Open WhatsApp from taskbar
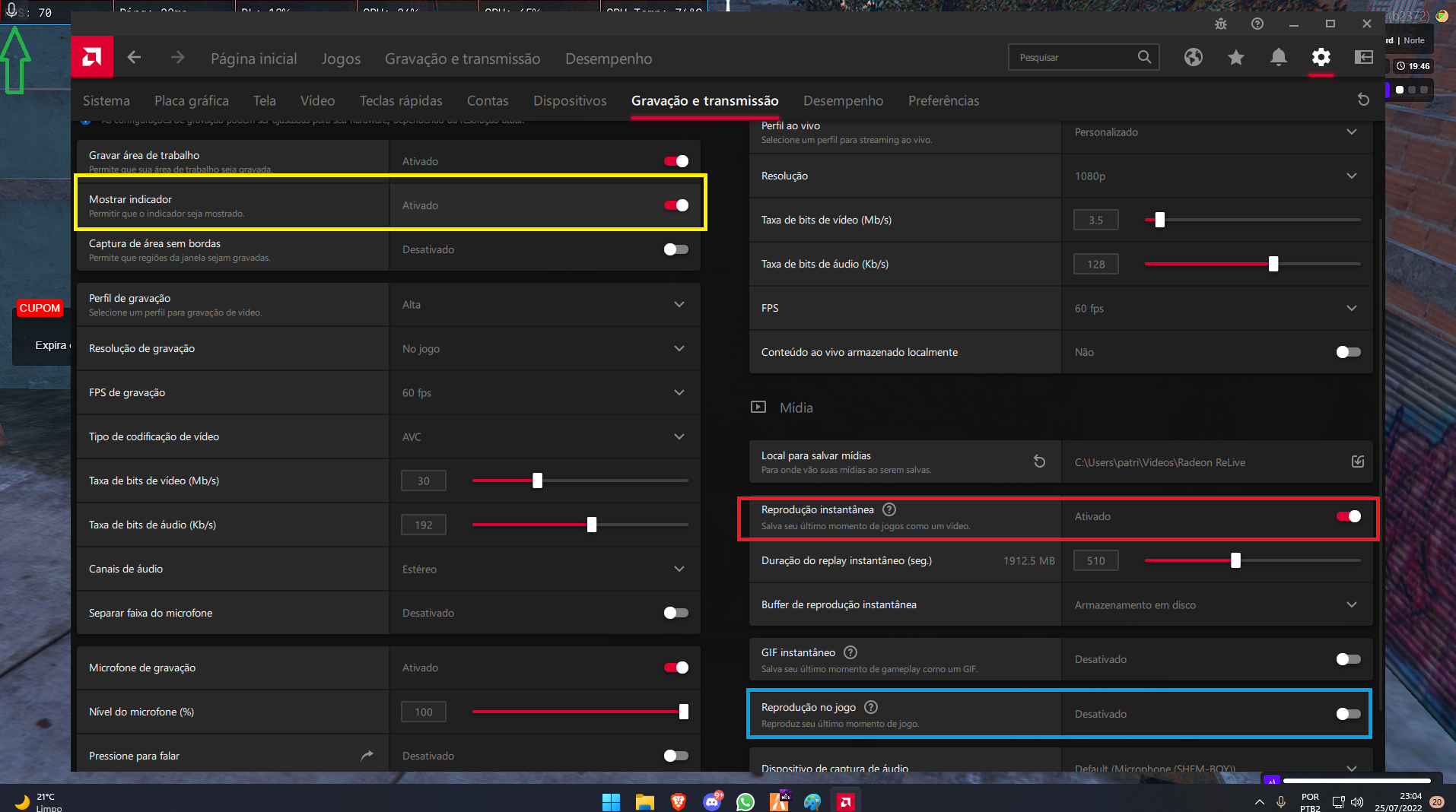1456x812 pixels. tap(745, 801)
